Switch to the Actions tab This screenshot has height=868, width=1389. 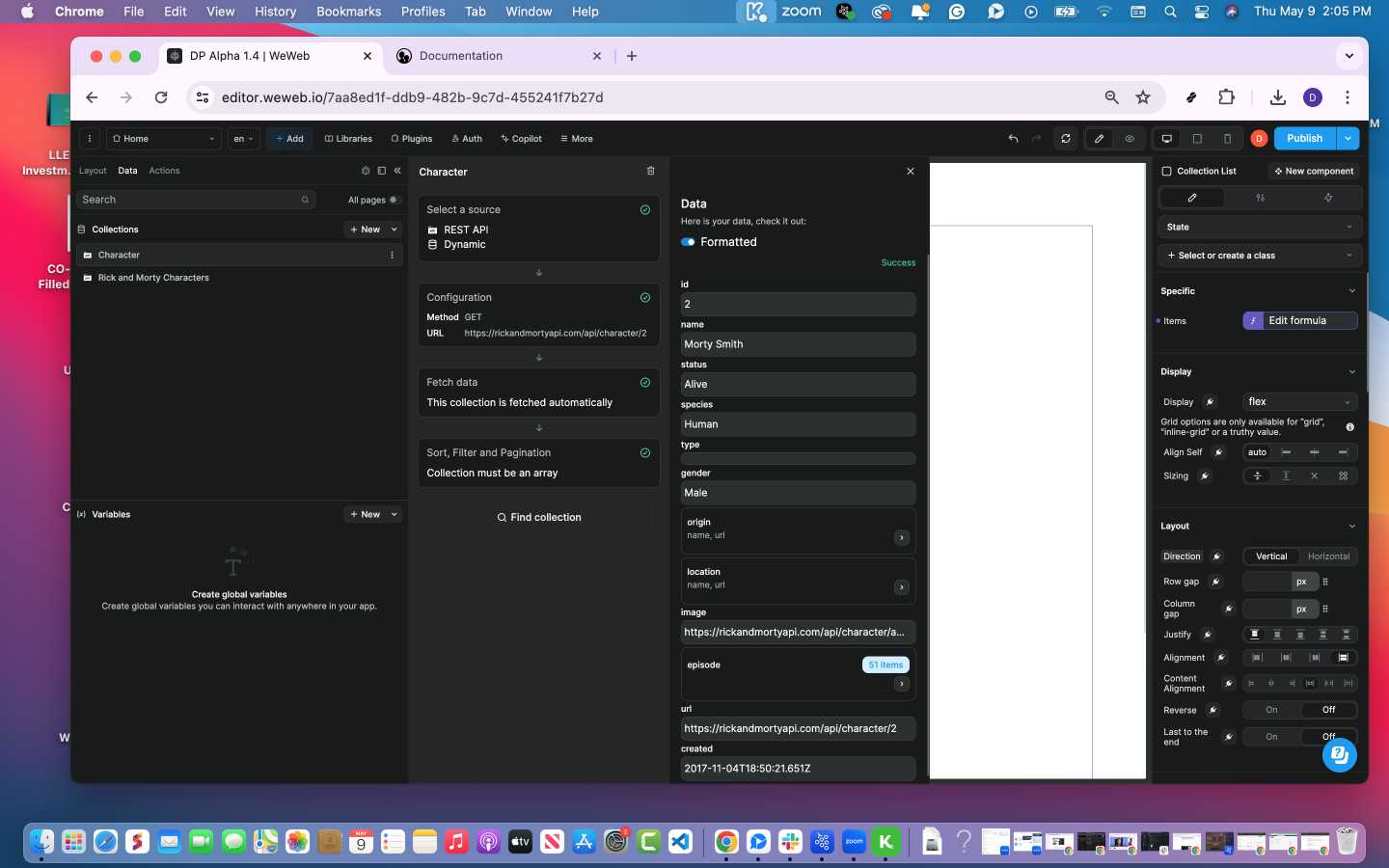[164, 171]
